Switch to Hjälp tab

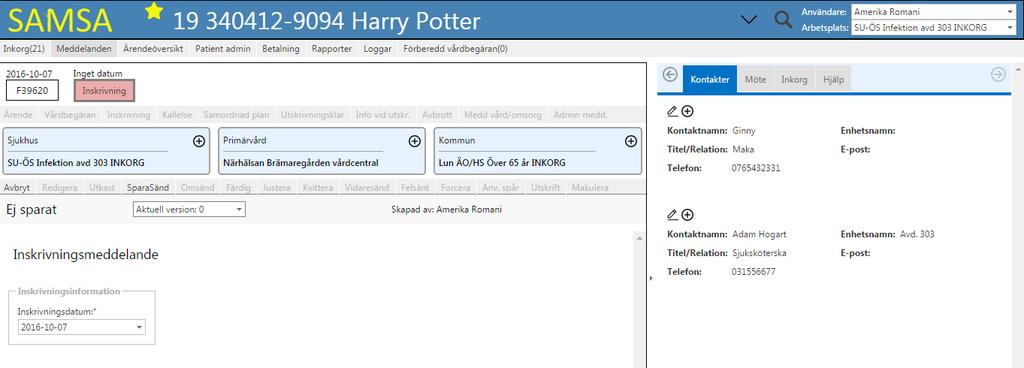click(x=833, y=80)
